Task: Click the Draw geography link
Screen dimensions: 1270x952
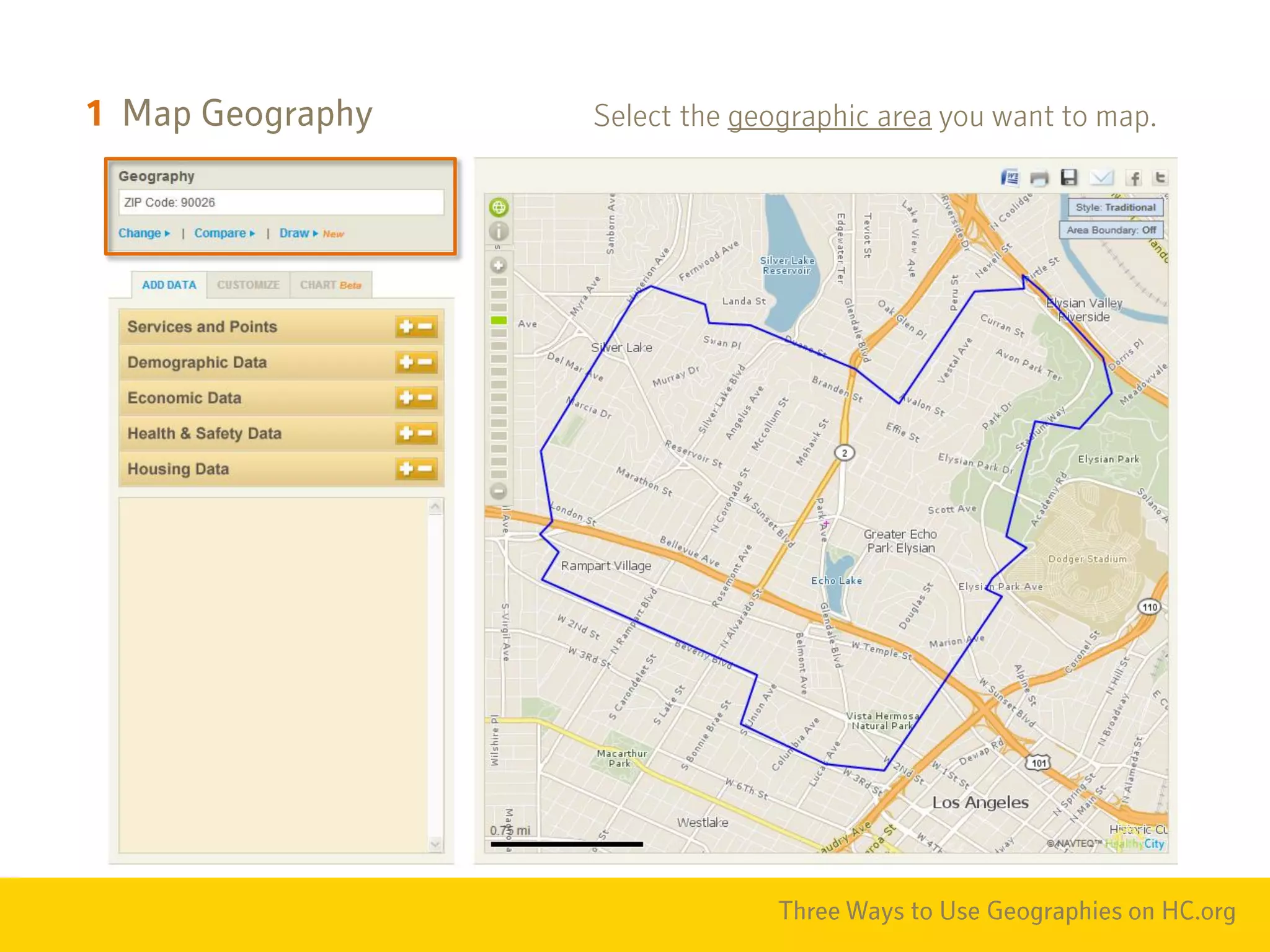Action: (298, 233)
